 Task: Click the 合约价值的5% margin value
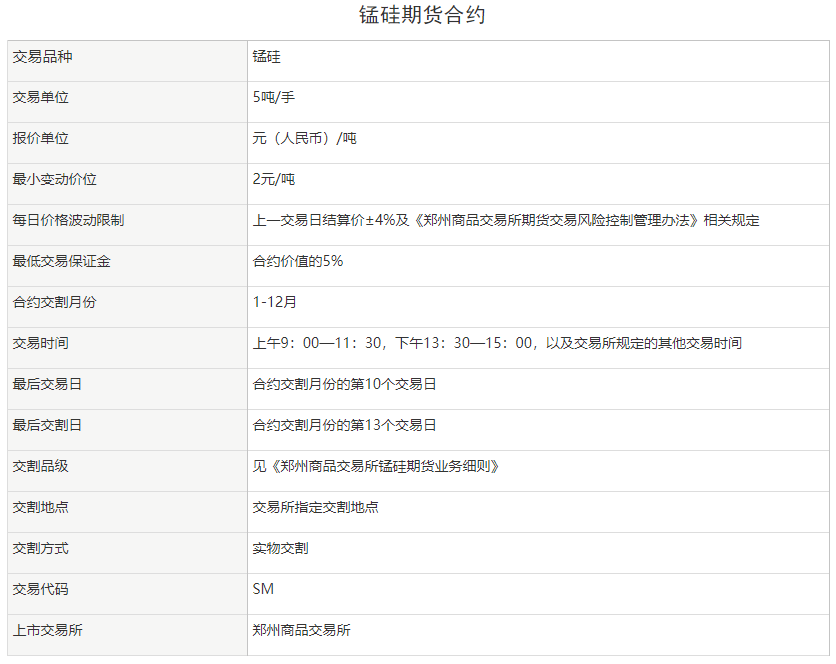click(298, 262)
